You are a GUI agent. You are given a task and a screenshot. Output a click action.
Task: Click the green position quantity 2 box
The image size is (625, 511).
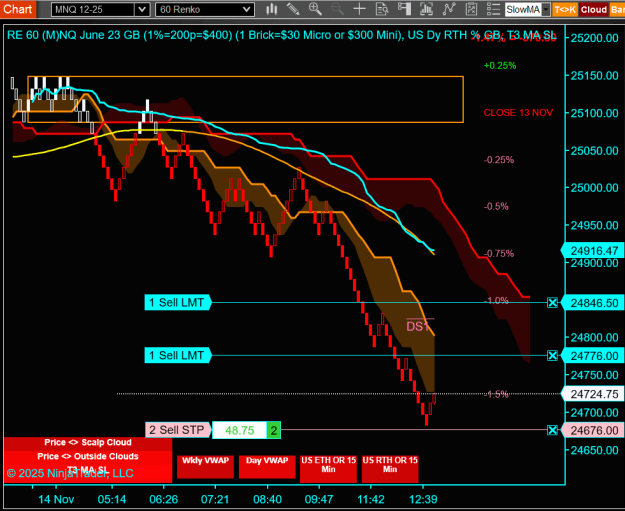pyautogui.click(x=274, y=430)
